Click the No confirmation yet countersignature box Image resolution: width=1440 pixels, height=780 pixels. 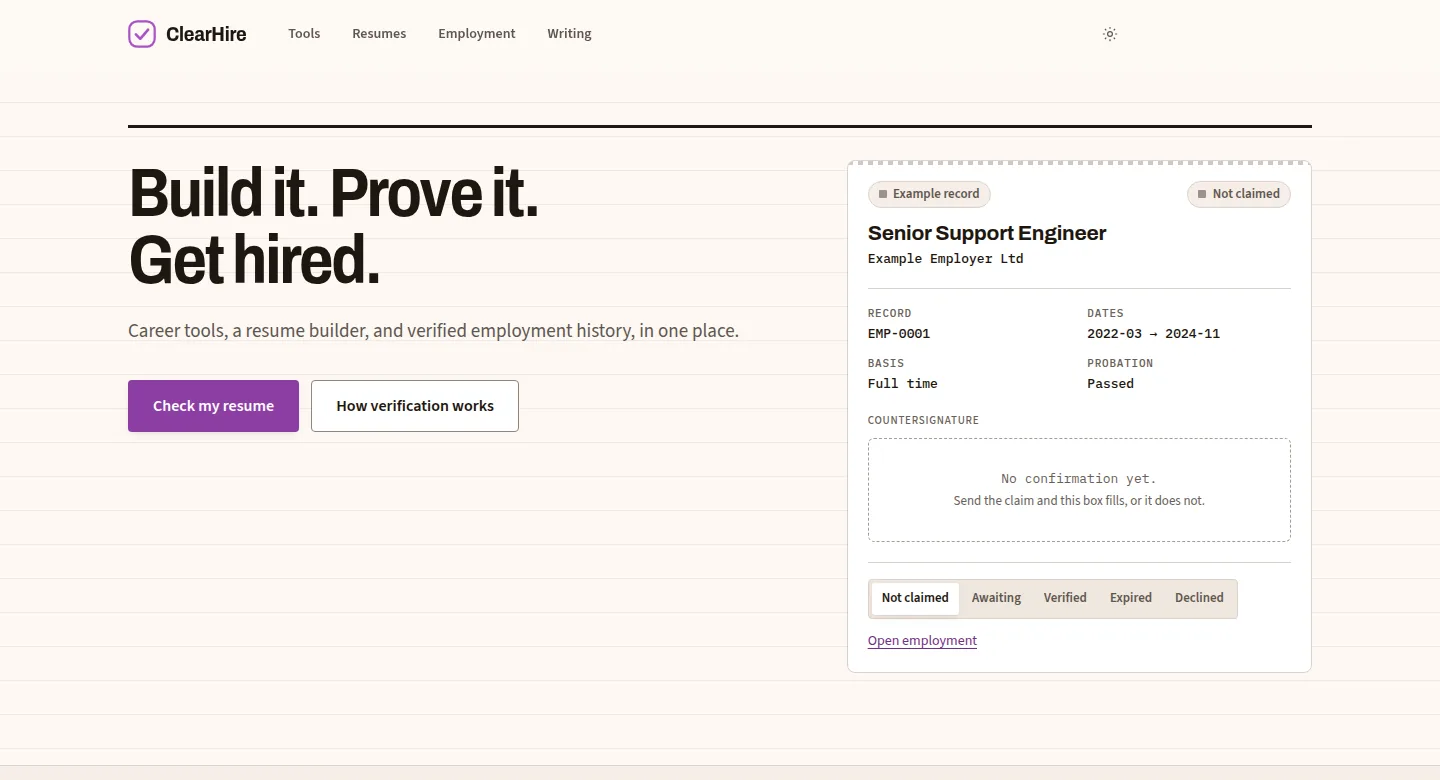pos(1079,490)
